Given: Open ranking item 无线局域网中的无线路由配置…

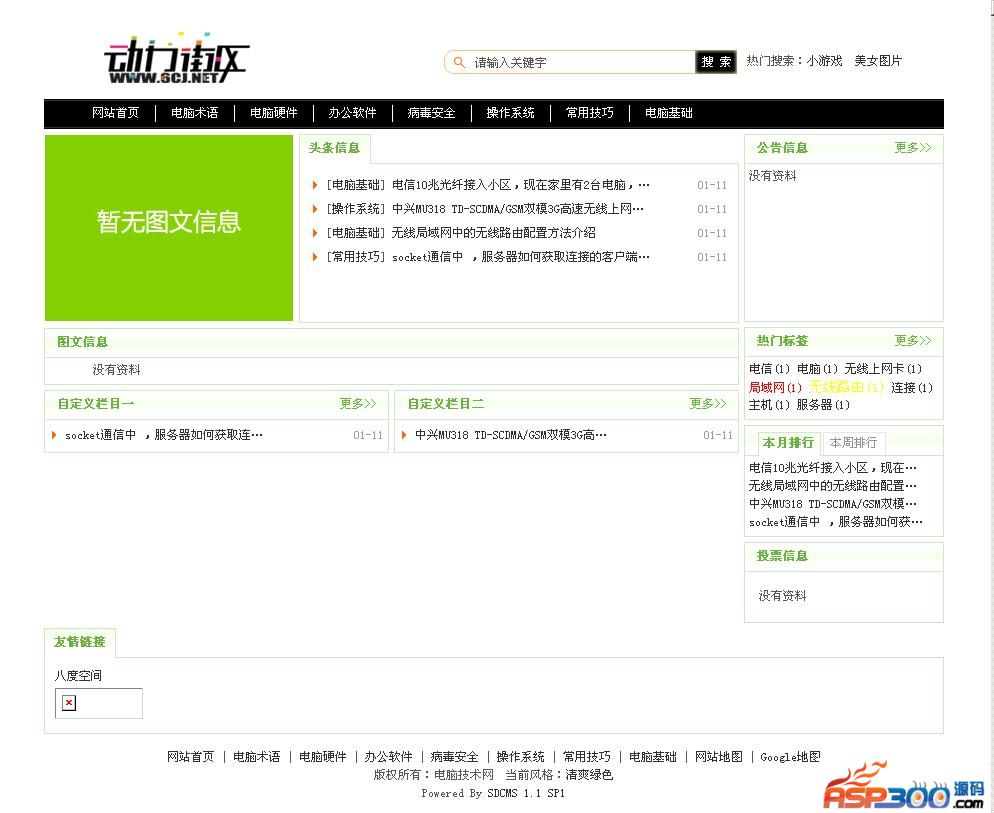Looking at the screenshot, I should point(832,486).
